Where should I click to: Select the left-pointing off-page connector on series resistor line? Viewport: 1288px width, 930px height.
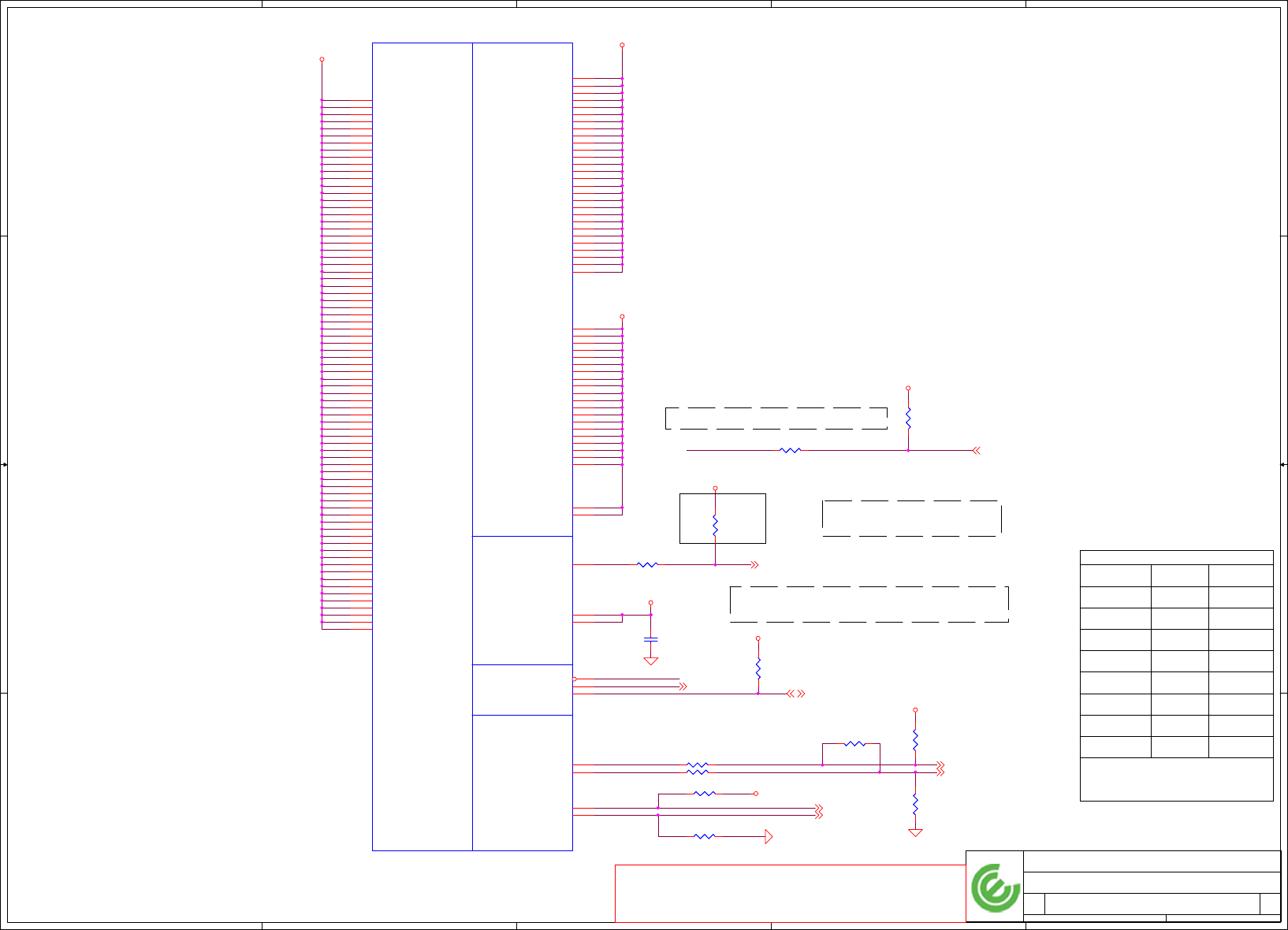point(976,450)
